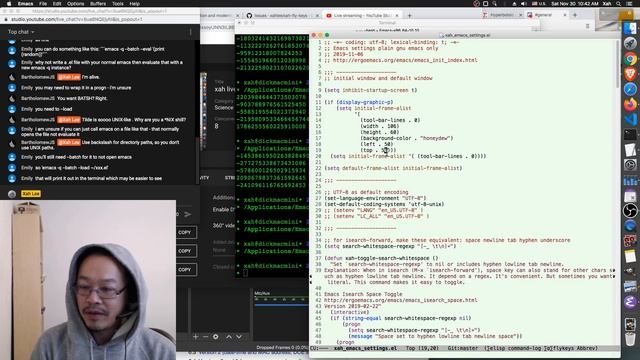Click the second COPY button

[184, 251]
